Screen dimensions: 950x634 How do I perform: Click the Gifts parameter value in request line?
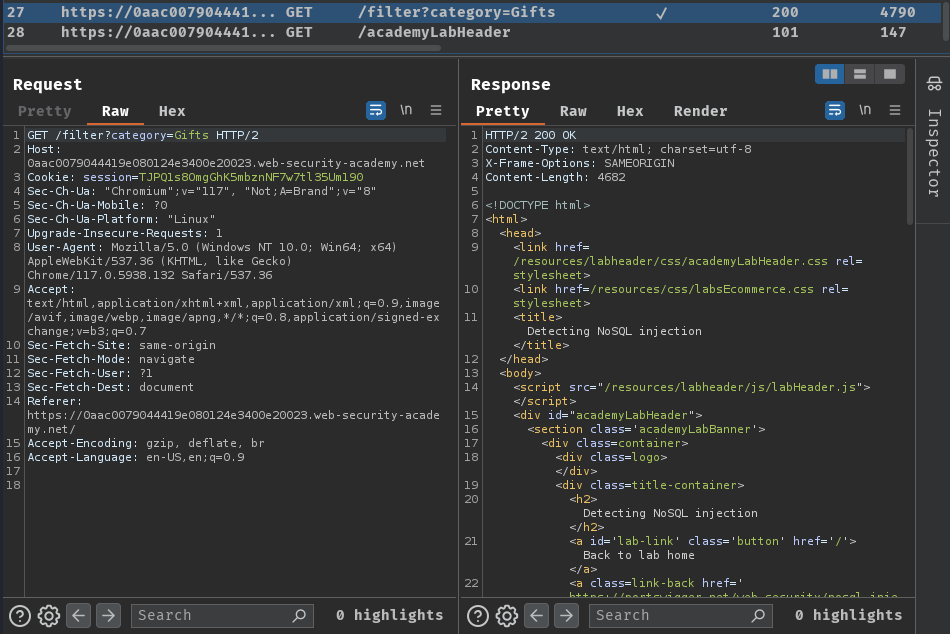coord(191,135)
